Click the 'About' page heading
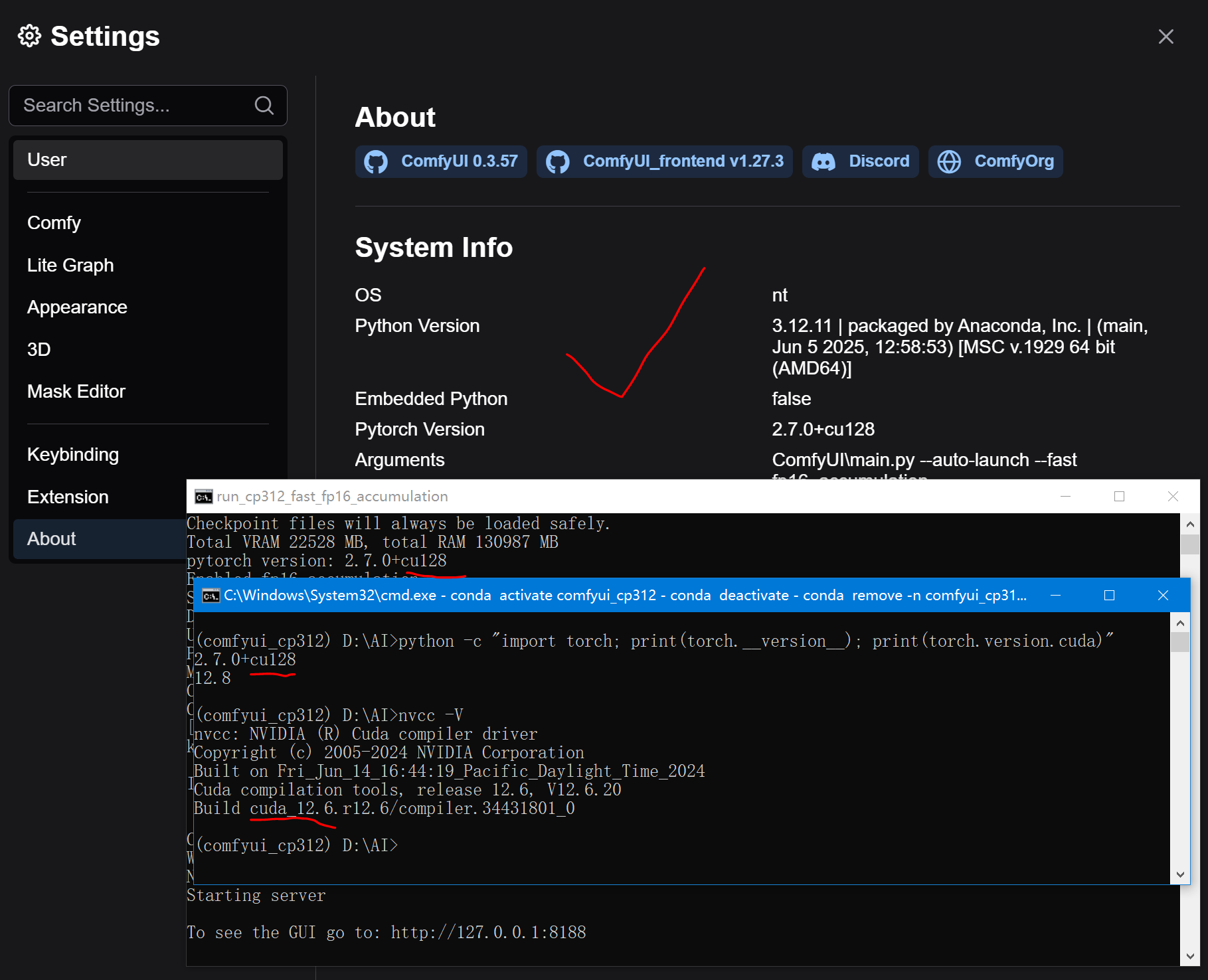 click(395, 118)
